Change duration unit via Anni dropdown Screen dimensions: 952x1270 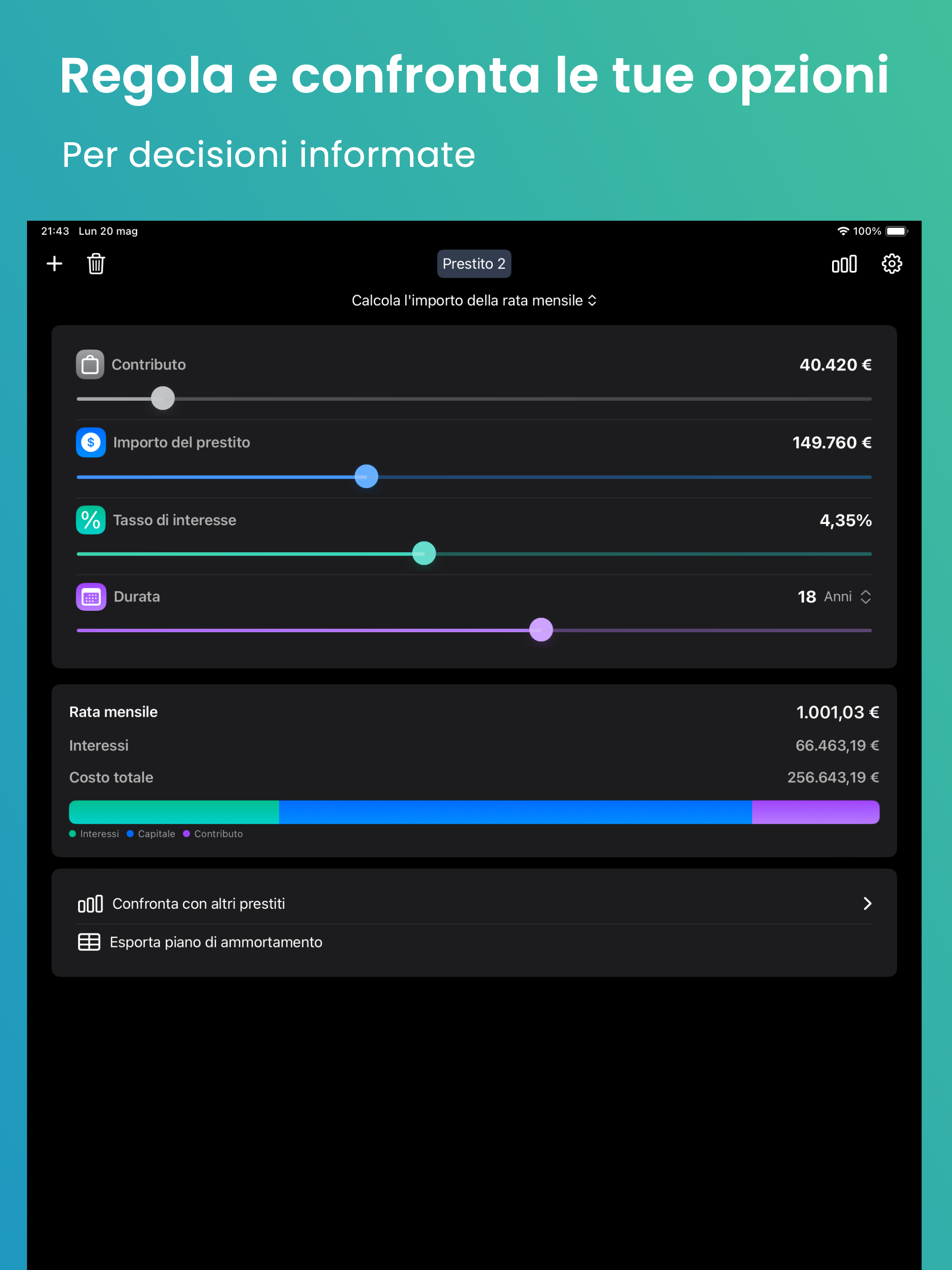coord(847,596)
